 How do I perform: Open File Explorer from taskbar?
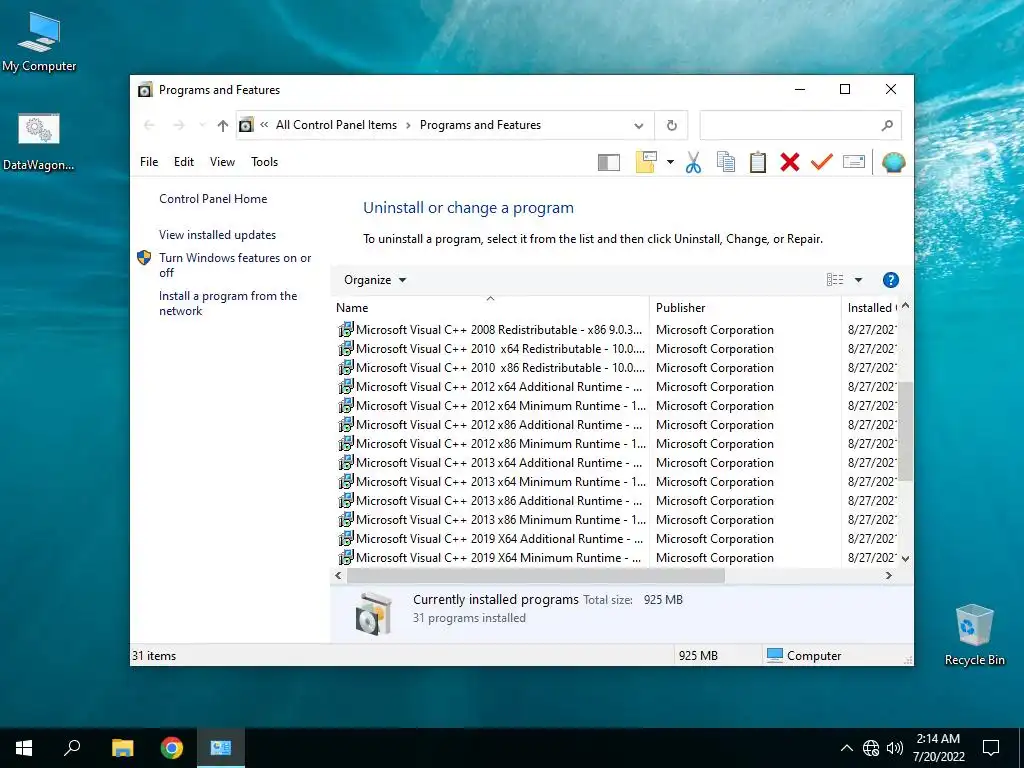pyautogui.click(x=122, y=748)
